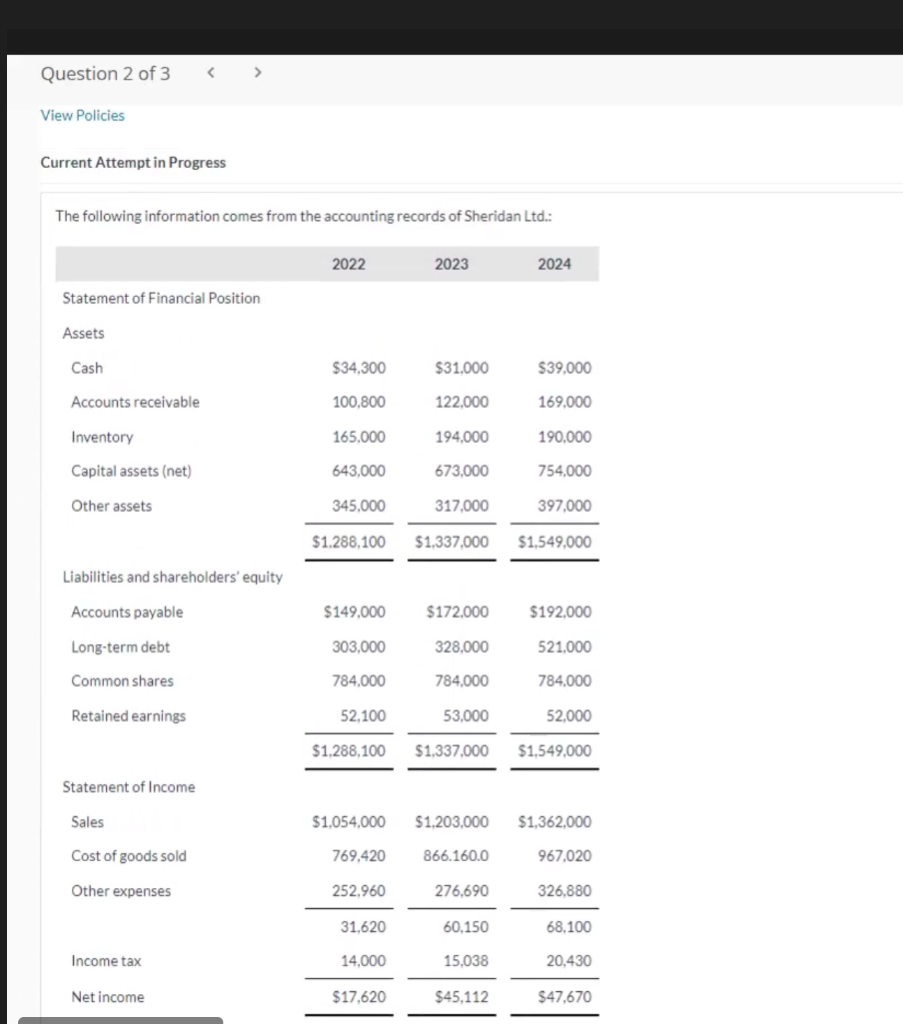Select the Inventory row label
Image resolution: width=903 pixels, height=1024 pixels.
tap(102, 437)
